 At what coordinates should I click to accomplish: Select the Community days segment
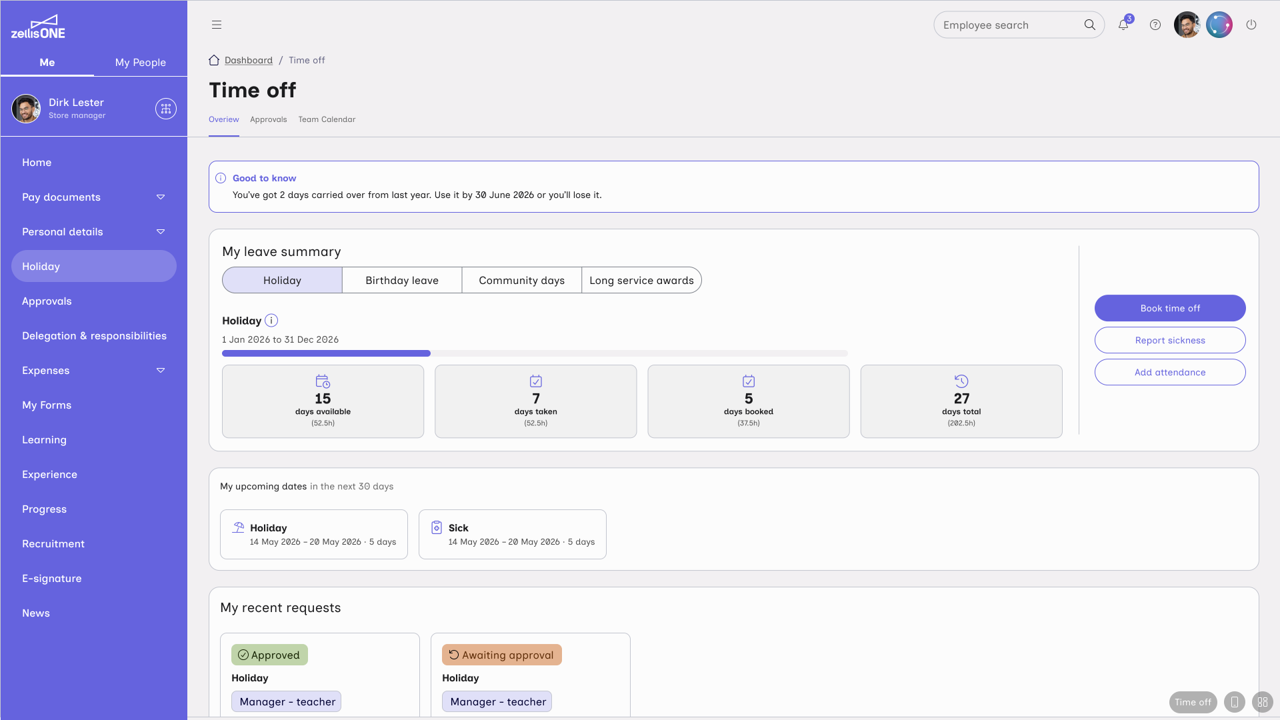[x=522, y=281]
